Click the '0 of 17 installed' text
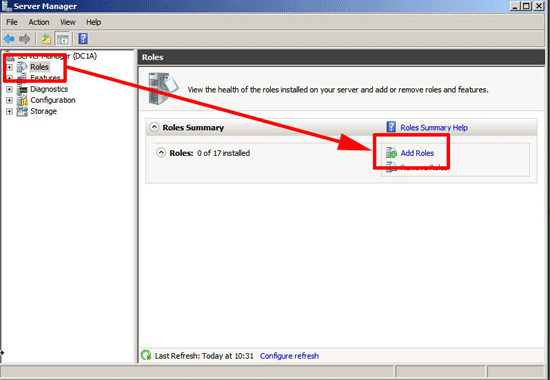The image size is (550, 380). (x=223, y=153)
